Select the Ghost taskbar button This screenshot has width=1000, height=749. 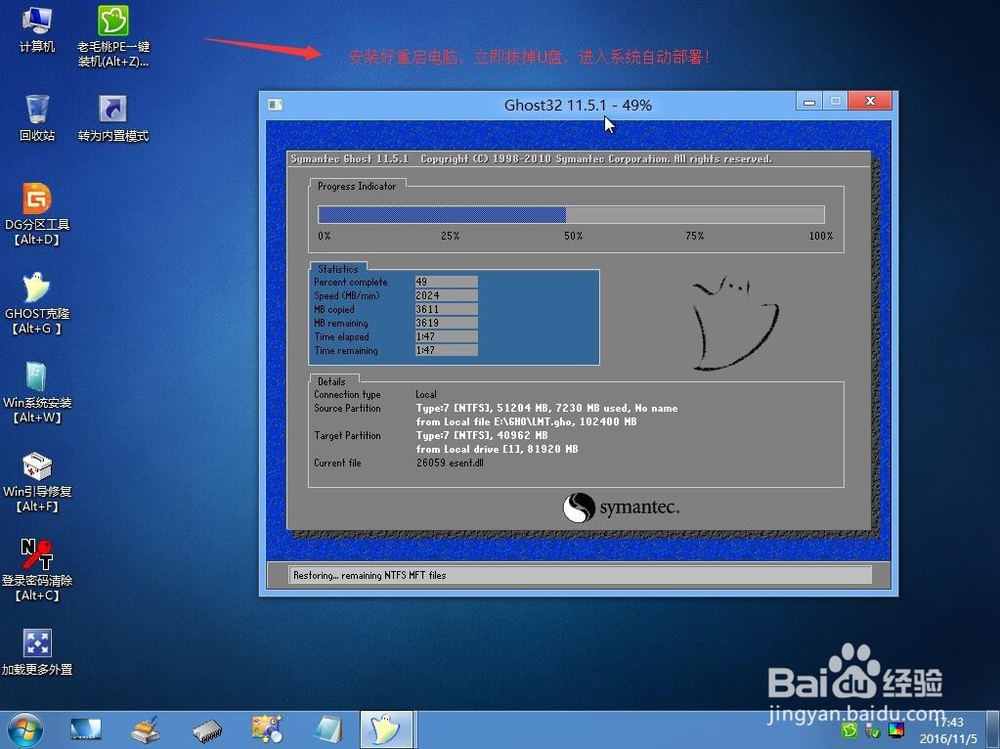pos(386,730)
